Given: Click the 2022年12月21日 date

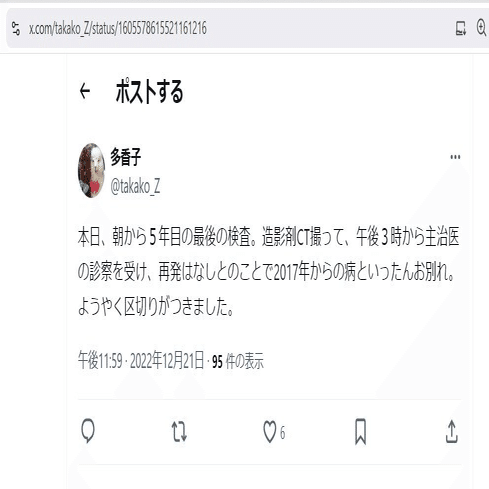Looking at the screenshot, I should [166, 361].
